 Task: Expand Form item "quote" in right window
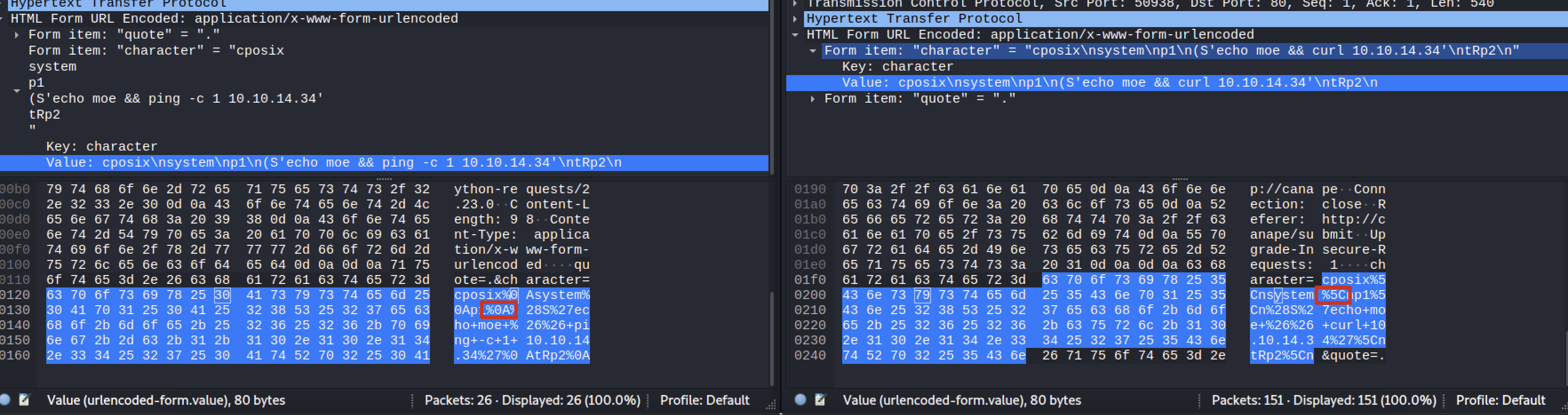click(x=814, y=98)
